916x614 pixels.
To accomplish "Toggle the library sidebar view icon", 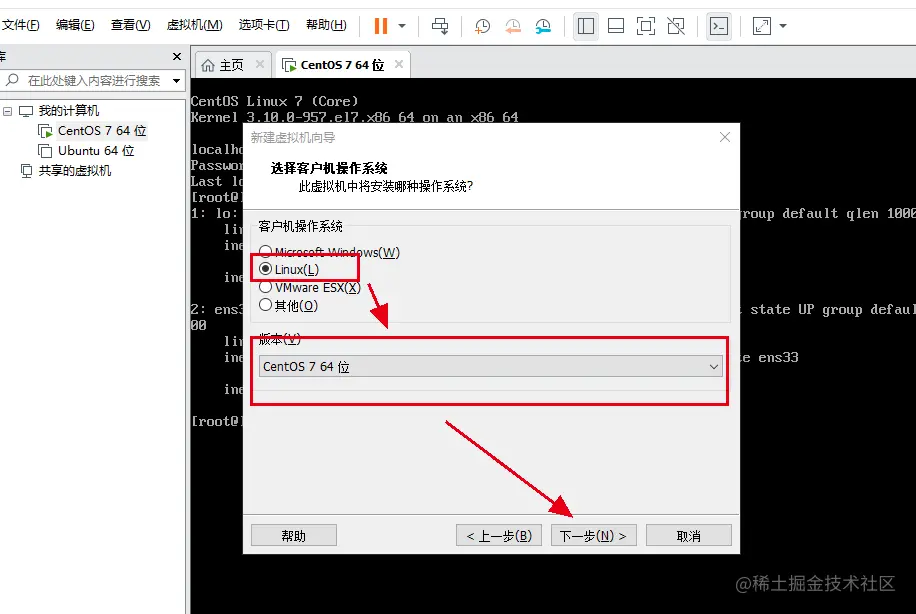I will 585,26.
